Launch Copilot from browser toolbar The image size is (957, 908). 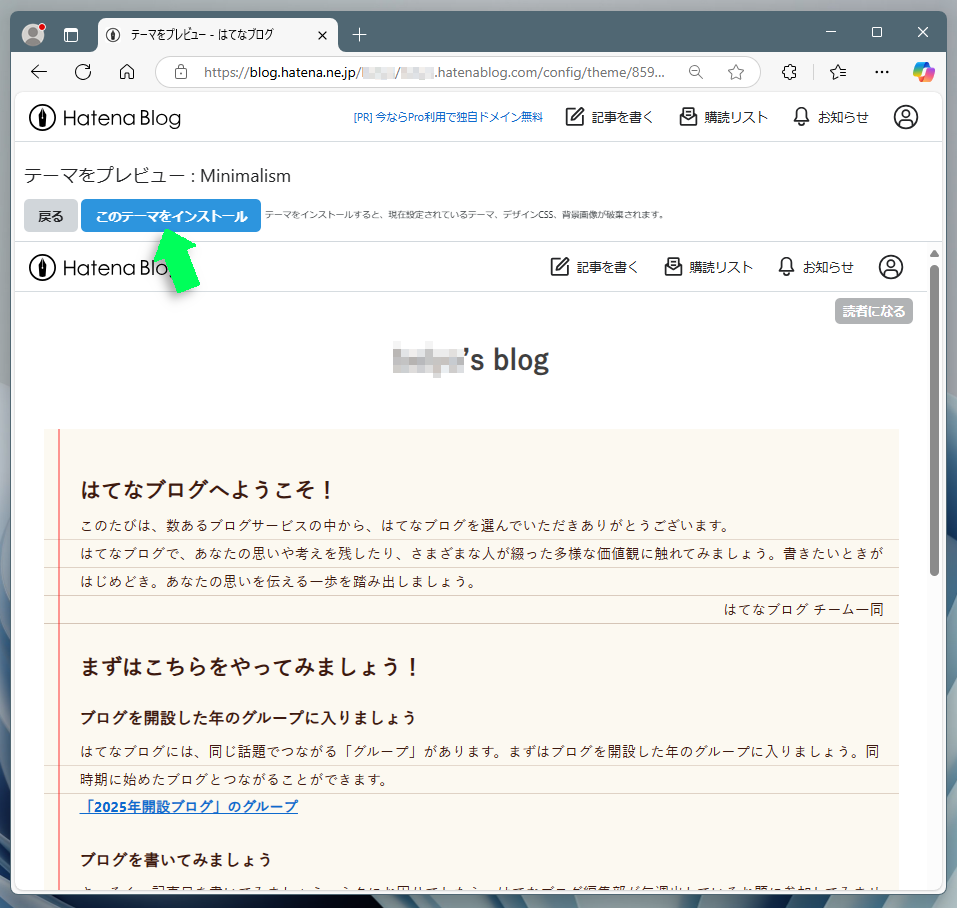click(923, 72)
